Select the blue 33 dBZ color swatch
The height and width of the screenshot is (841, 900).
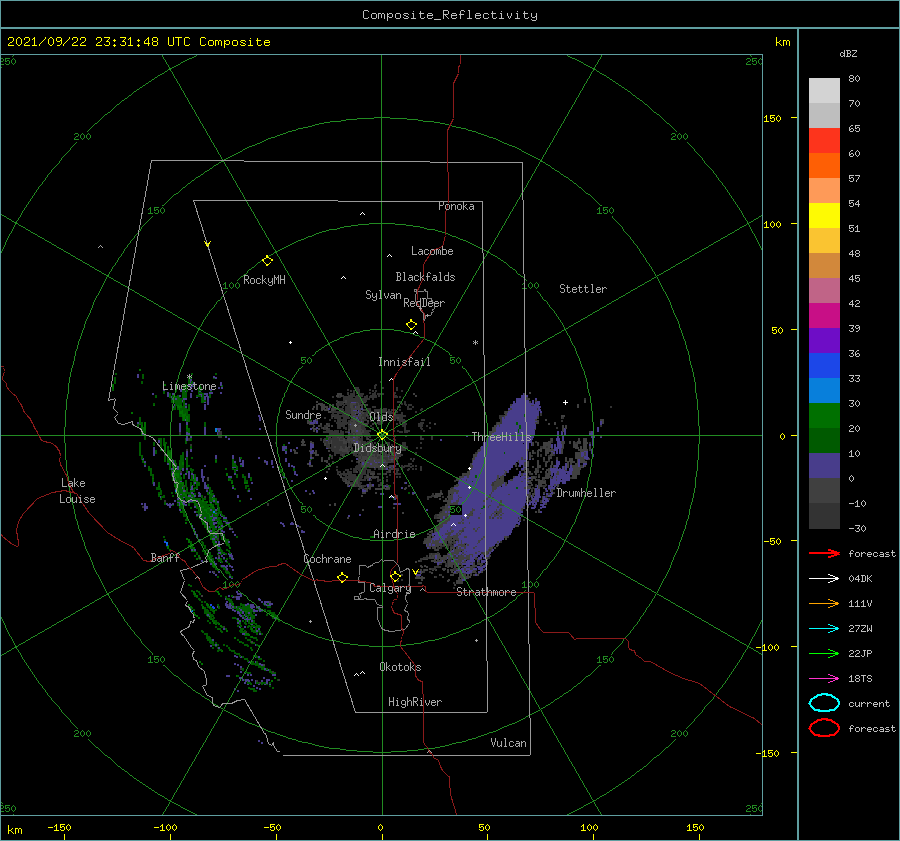click(824, 366)
